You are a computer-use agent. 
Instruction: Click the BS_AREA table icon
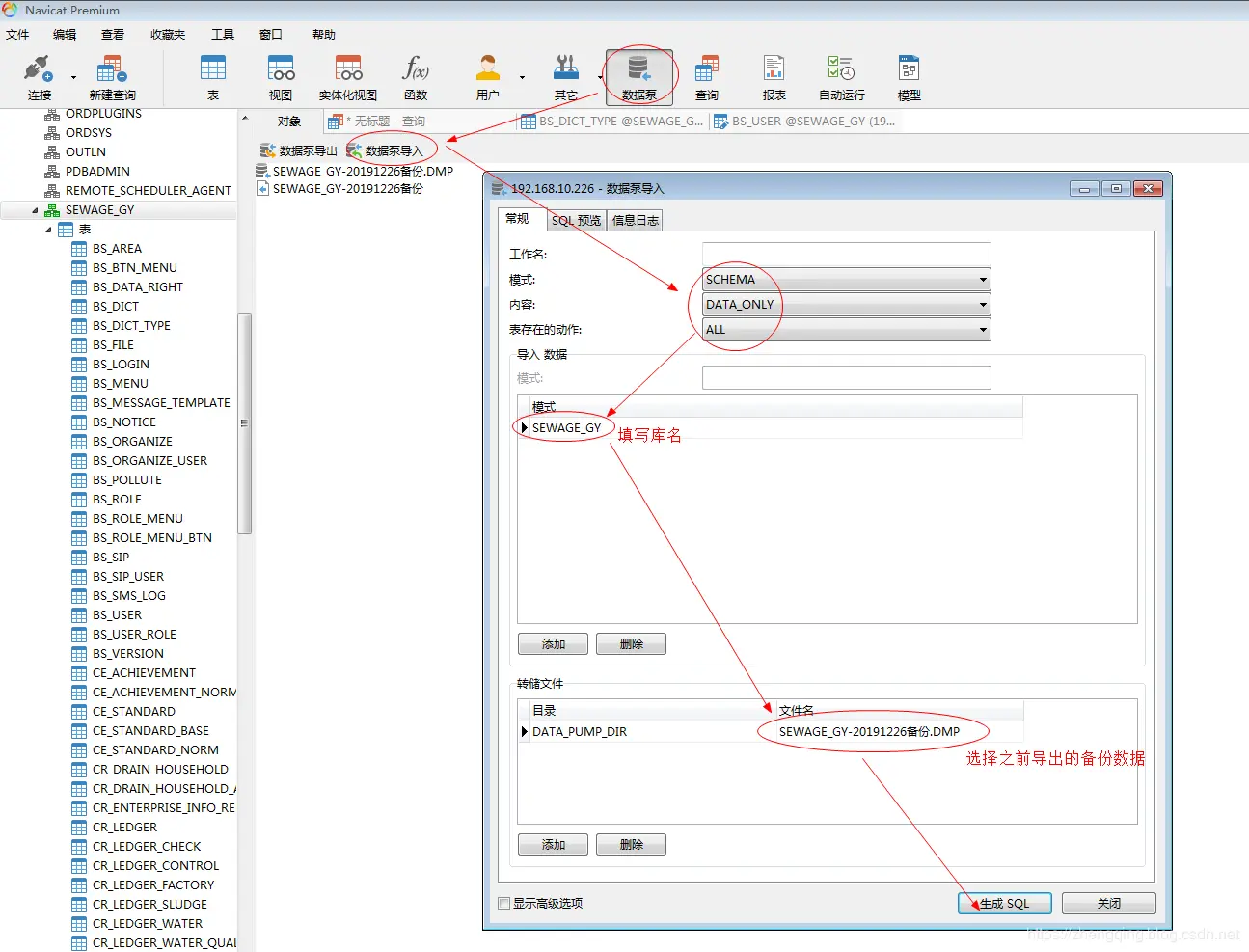[x=79, y=249]
